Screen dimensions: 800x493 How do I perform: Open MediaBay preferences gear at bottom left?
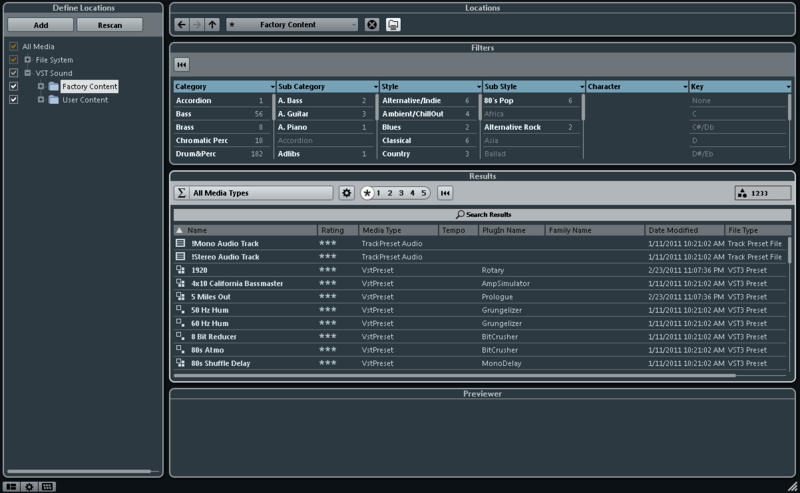(x=29, y=486)
